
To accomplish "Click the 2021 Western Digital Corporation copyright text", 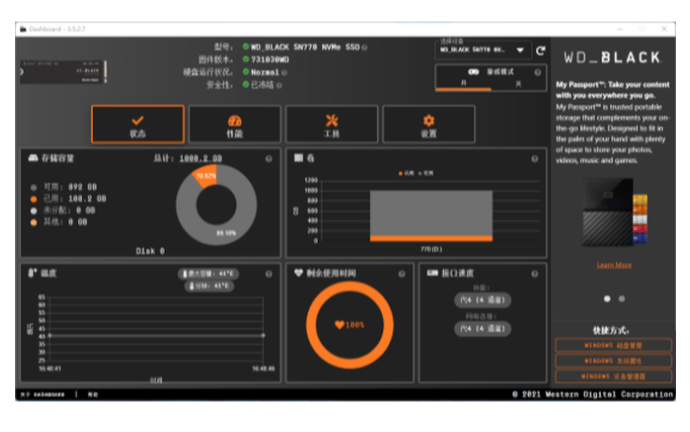I will [593, 394].
